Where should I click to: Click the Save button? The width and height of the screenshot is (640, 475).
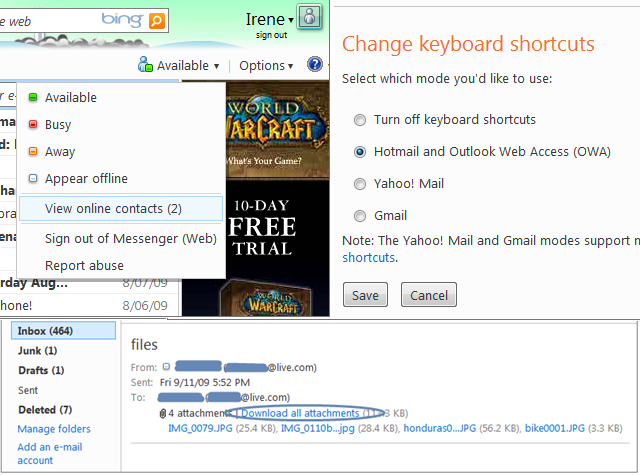(x=365, y=295)
